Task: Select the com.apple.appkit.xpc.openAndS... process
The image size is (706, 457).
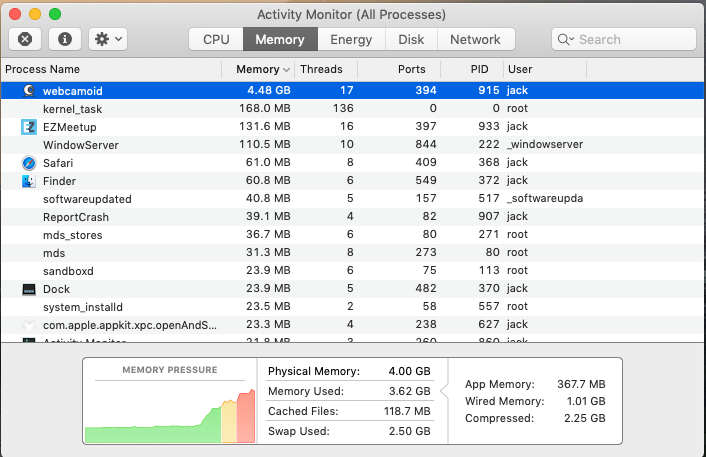Action: click(130, 325)
